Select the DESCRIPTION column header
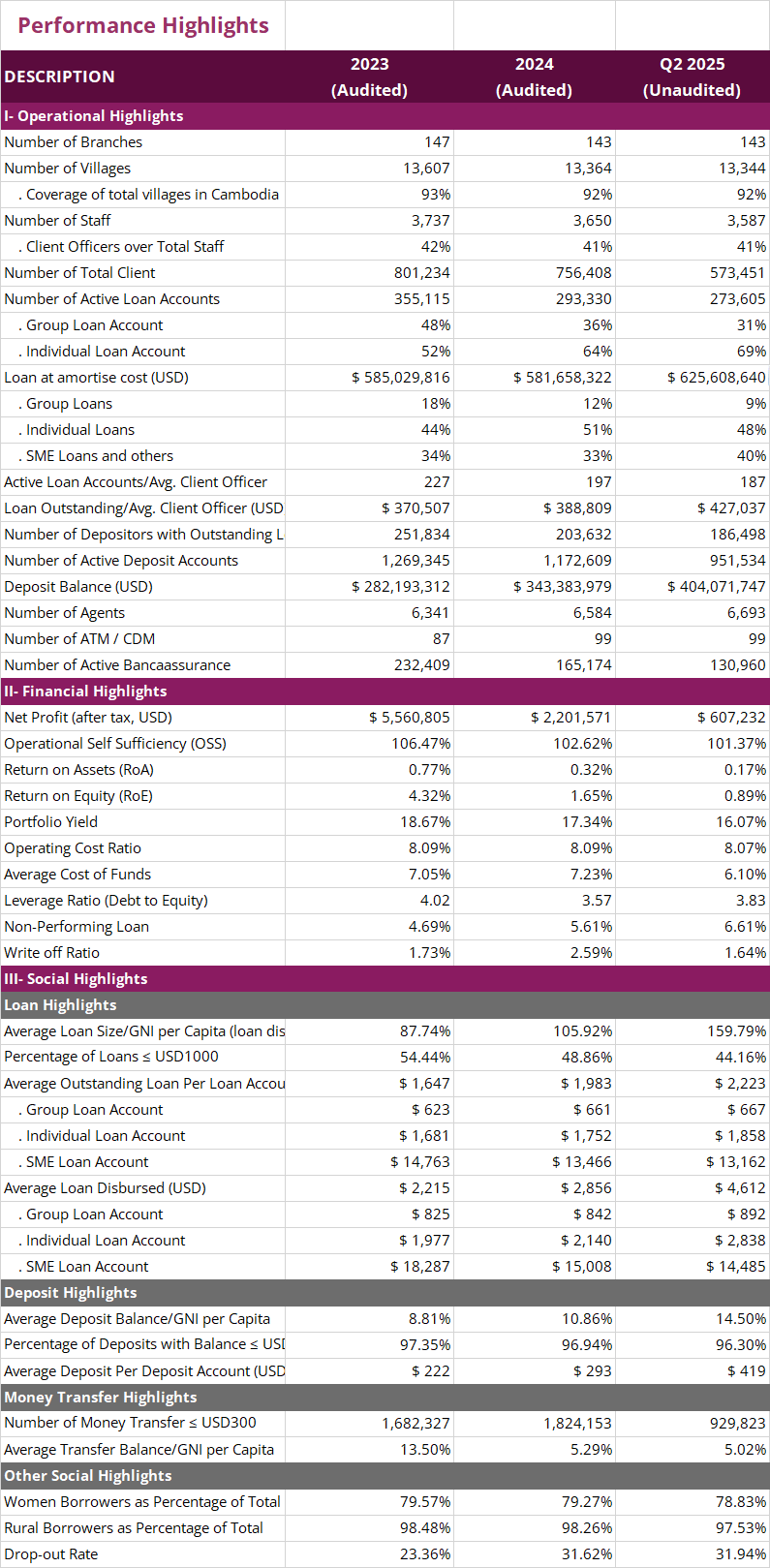The height and width of the screenshot is (1568, 770). (60, 77)
